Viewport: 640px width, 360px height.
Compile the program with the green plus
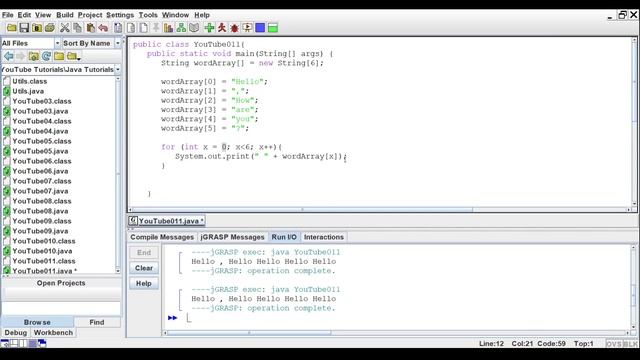point(209,28)
